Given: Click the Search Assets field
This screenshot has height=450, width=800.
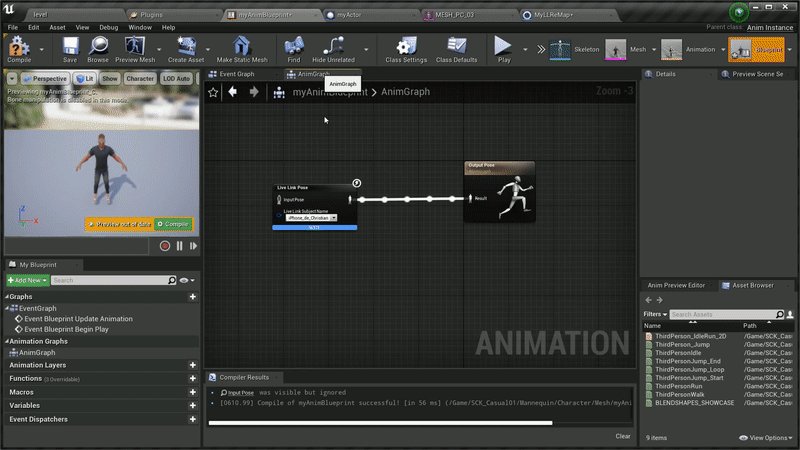Looking at the screenshot, I should (x=727, y=314).
